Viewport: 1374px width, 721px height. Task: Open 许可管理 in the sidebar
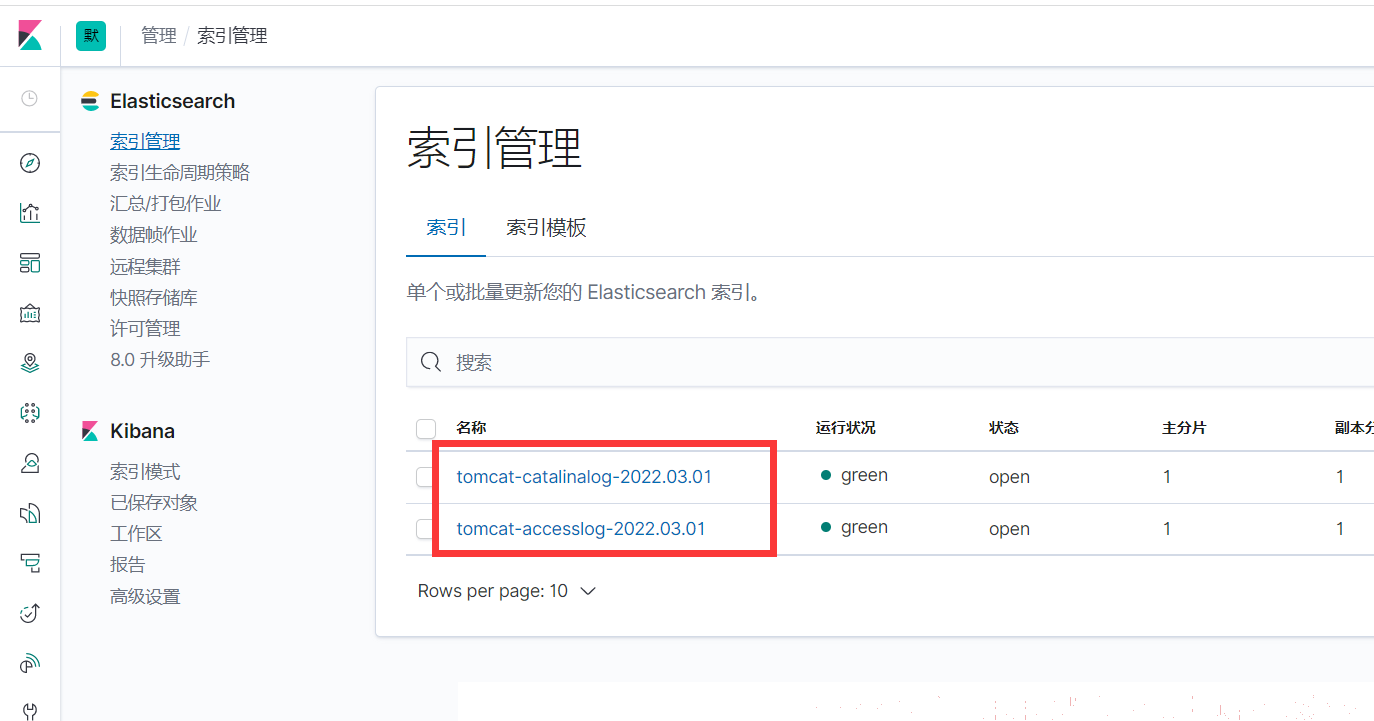[145, 329]
